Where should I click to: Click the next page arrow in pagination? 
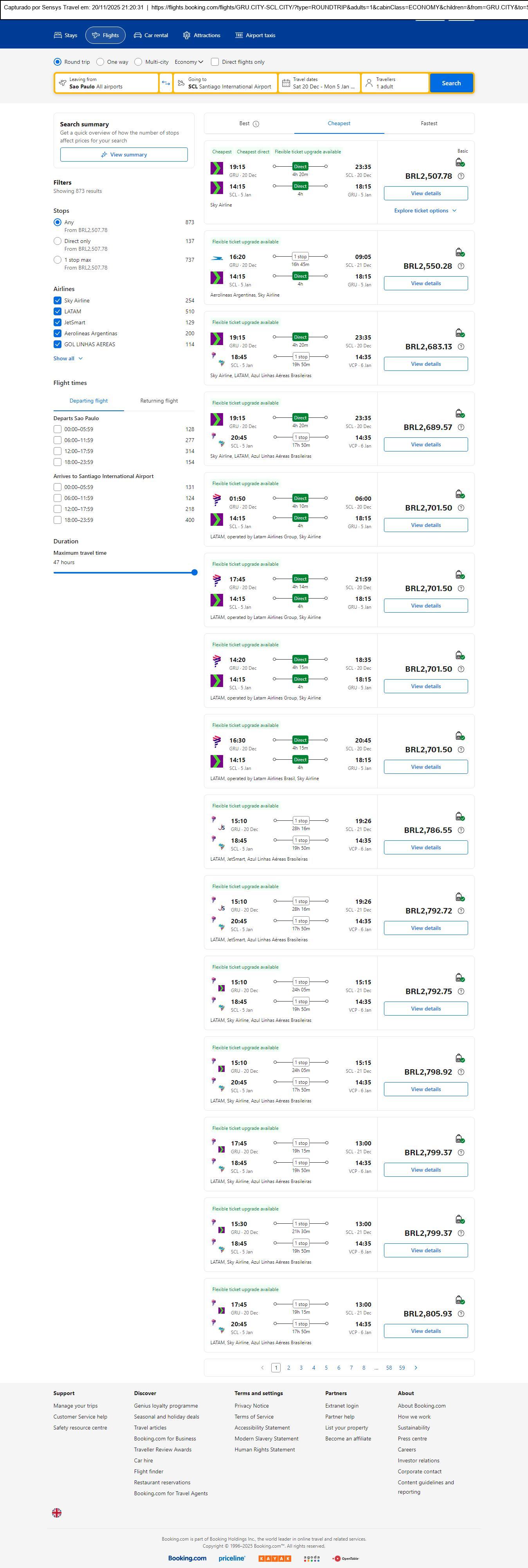pos(416,1368)
